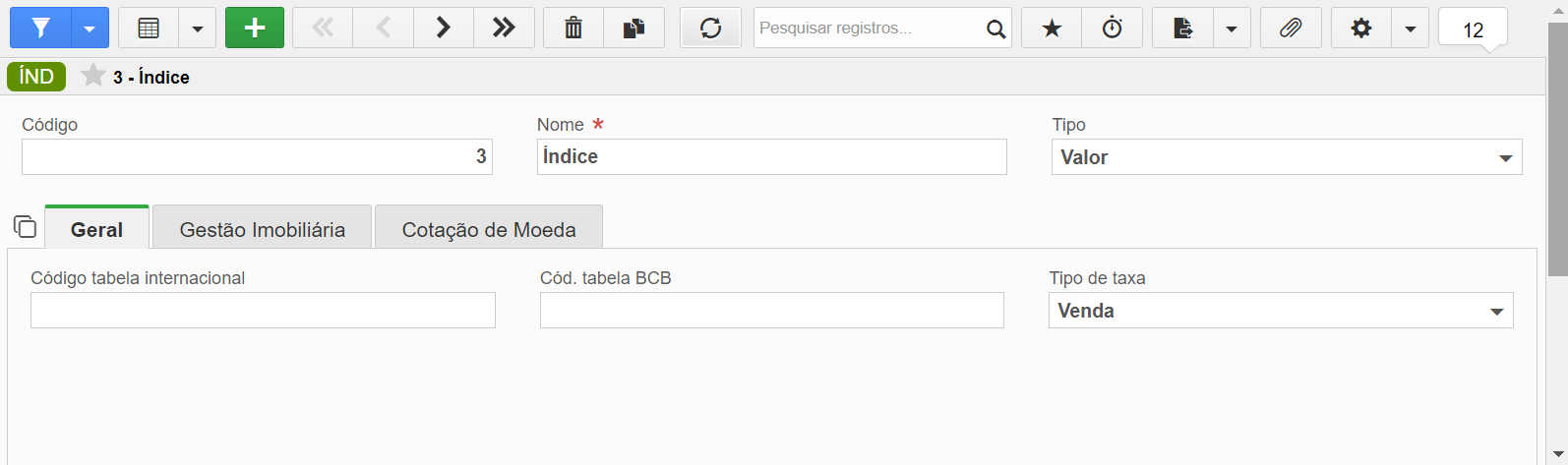Refresh the record with reload icon

coord(710,29)
